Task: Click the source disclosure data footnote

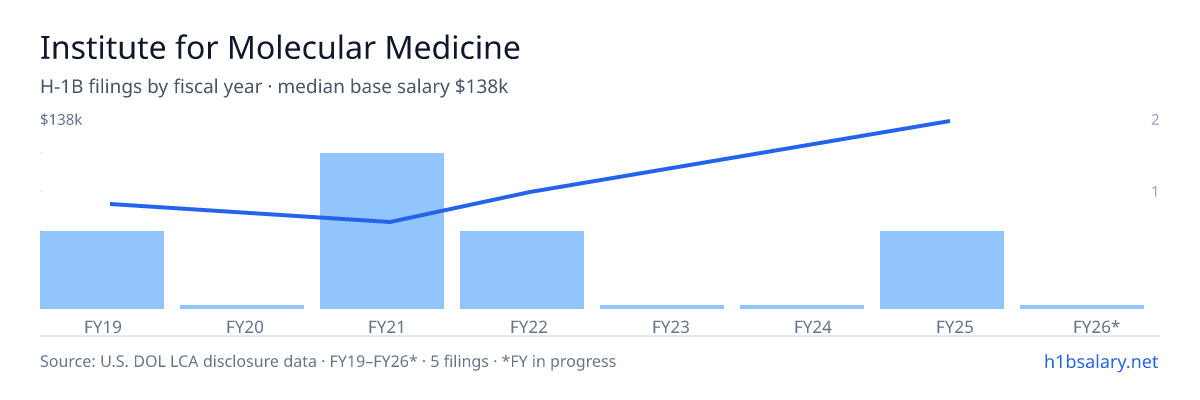Action: click(328, 361)
